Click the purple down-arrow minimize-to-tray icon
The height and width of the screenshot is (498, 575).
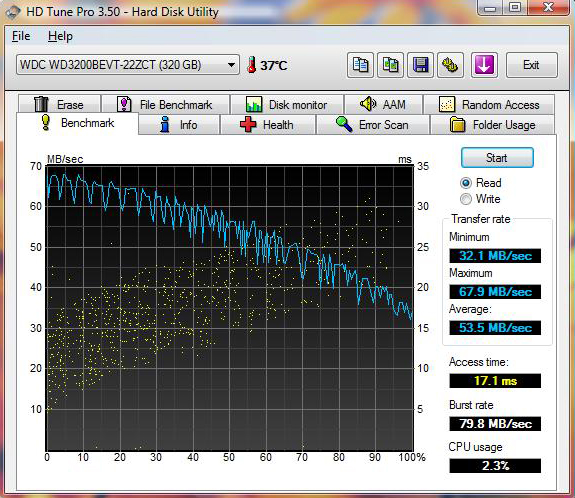[x=484, y=65]
